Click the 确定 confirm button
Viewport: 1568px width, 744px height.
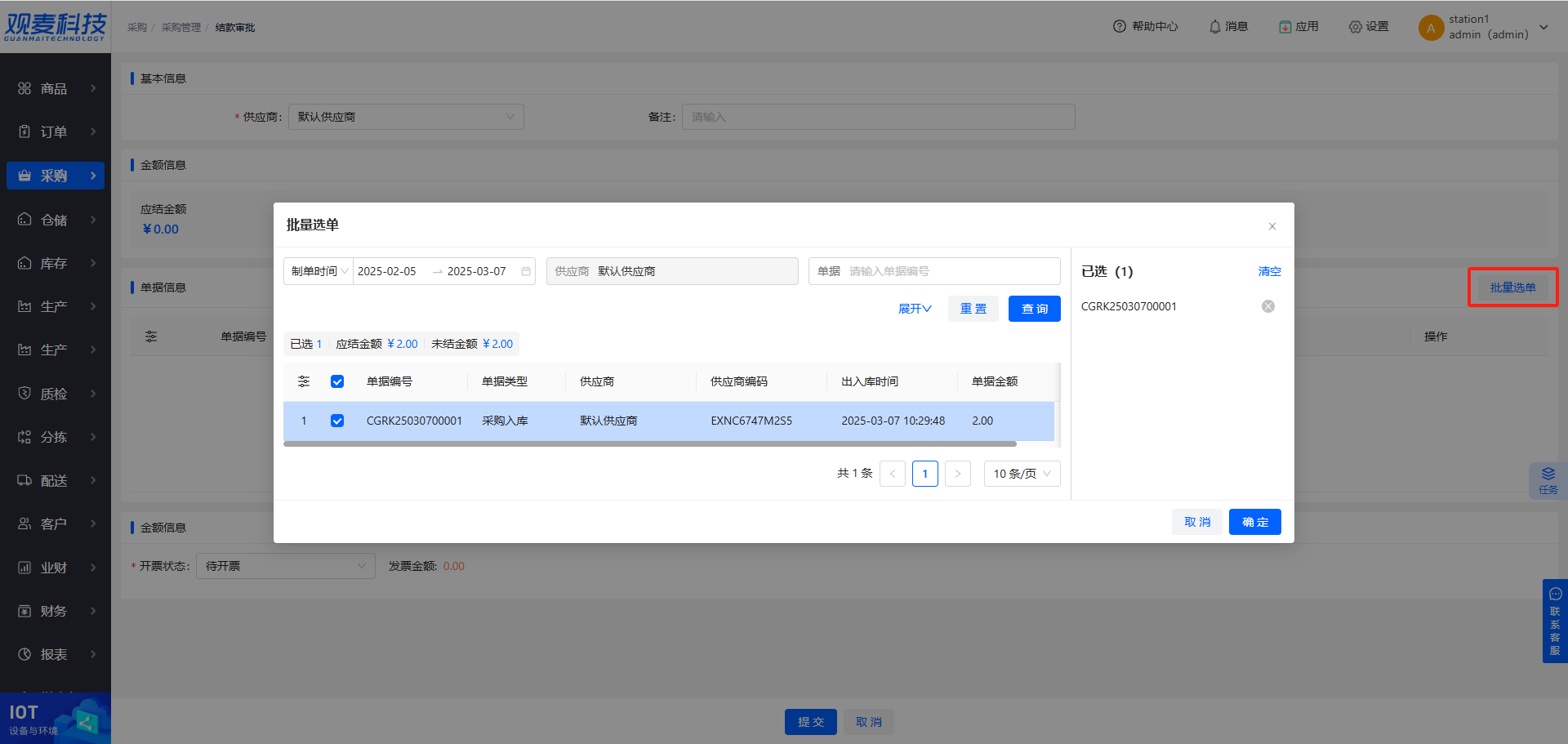[x=1255, y=522]
